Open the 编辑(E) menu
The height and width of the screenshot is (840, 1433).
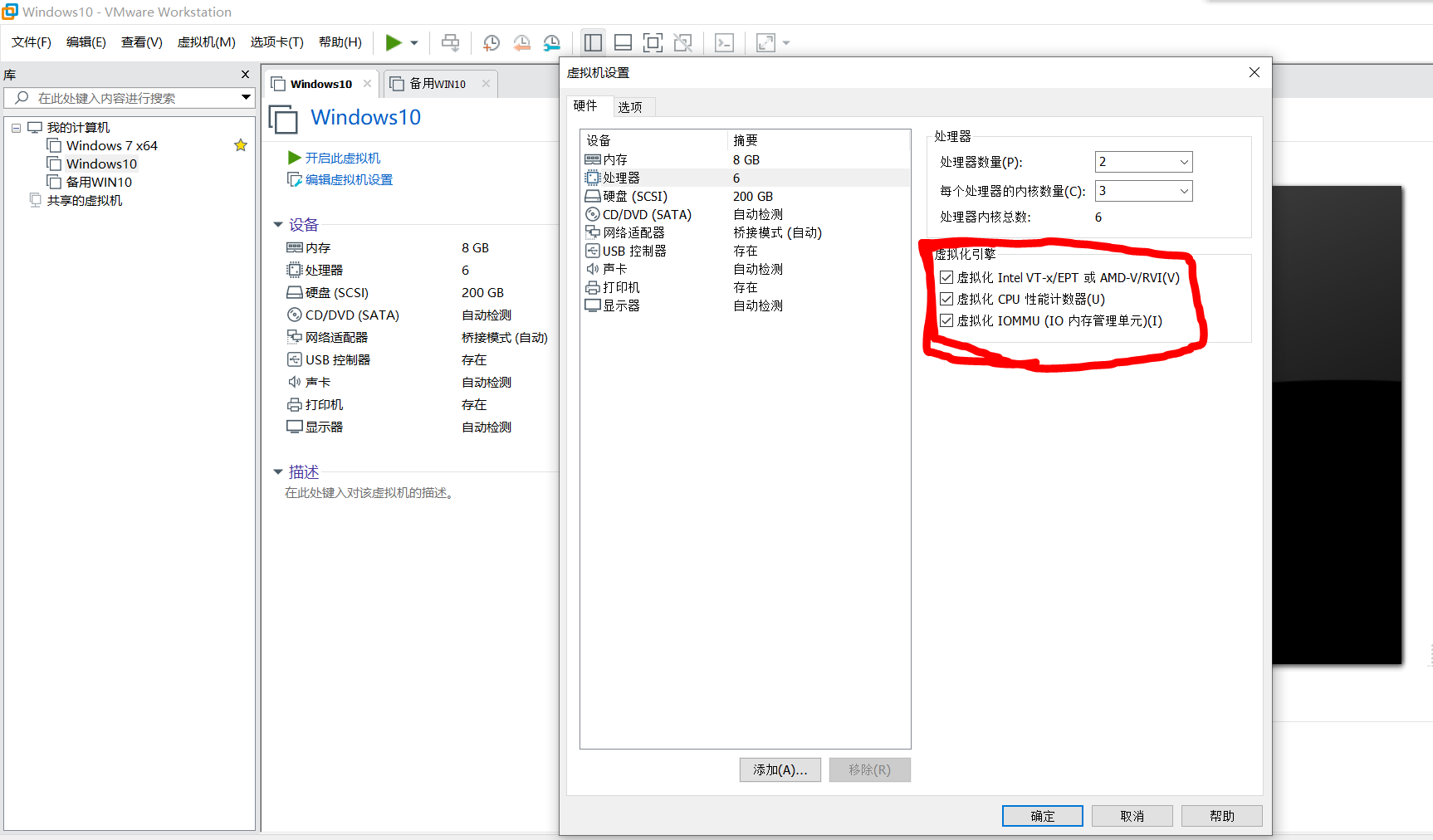(x=86, y=42)
